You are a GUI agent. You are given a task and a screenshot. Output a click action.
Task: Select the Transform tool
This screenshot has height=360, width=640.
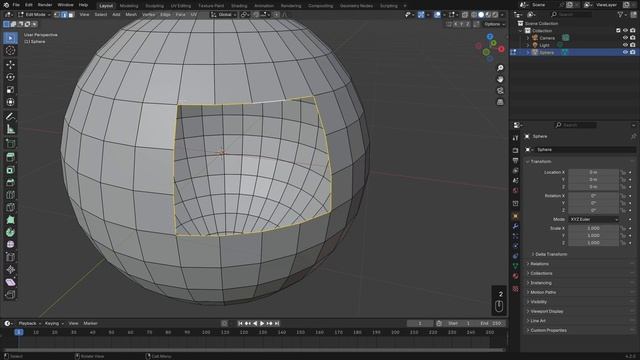click(10, 102)
